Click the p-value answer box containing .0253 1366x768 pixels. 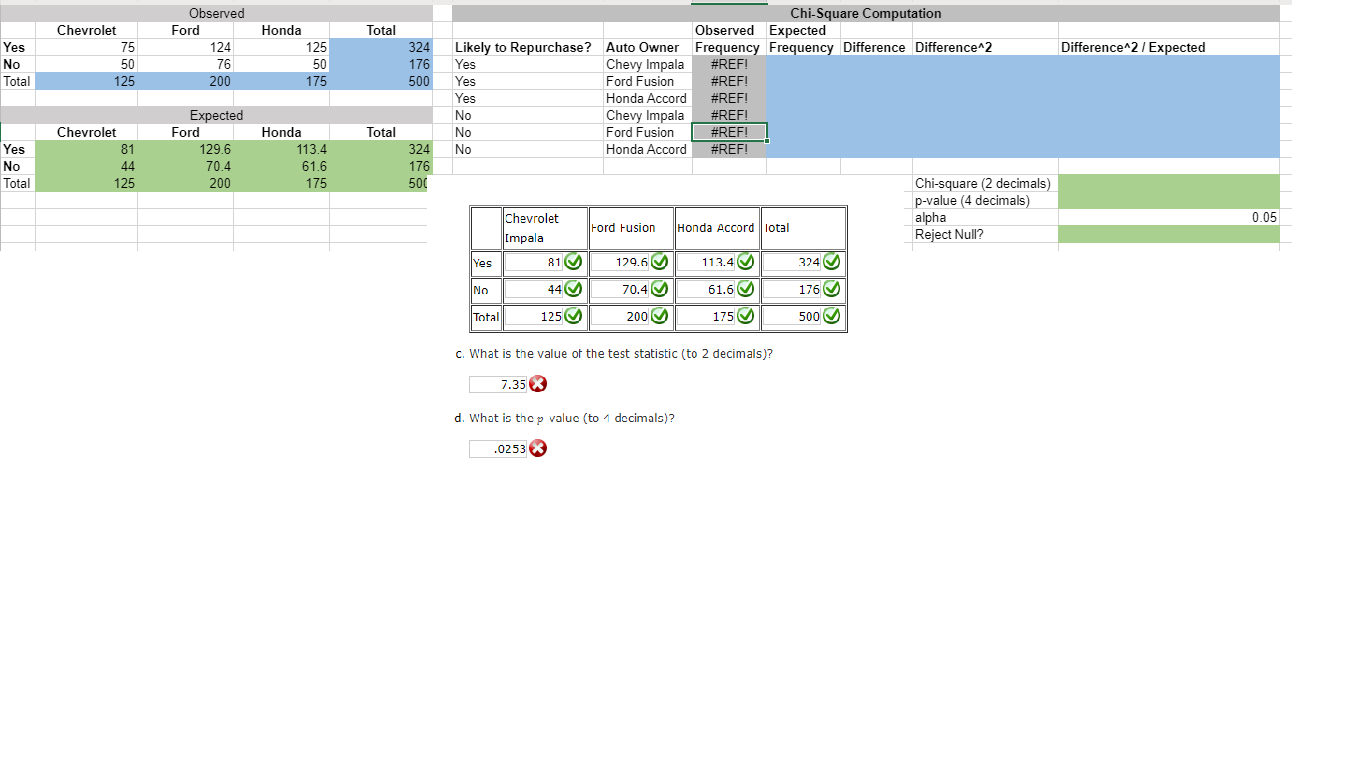(x=498, y=449)
